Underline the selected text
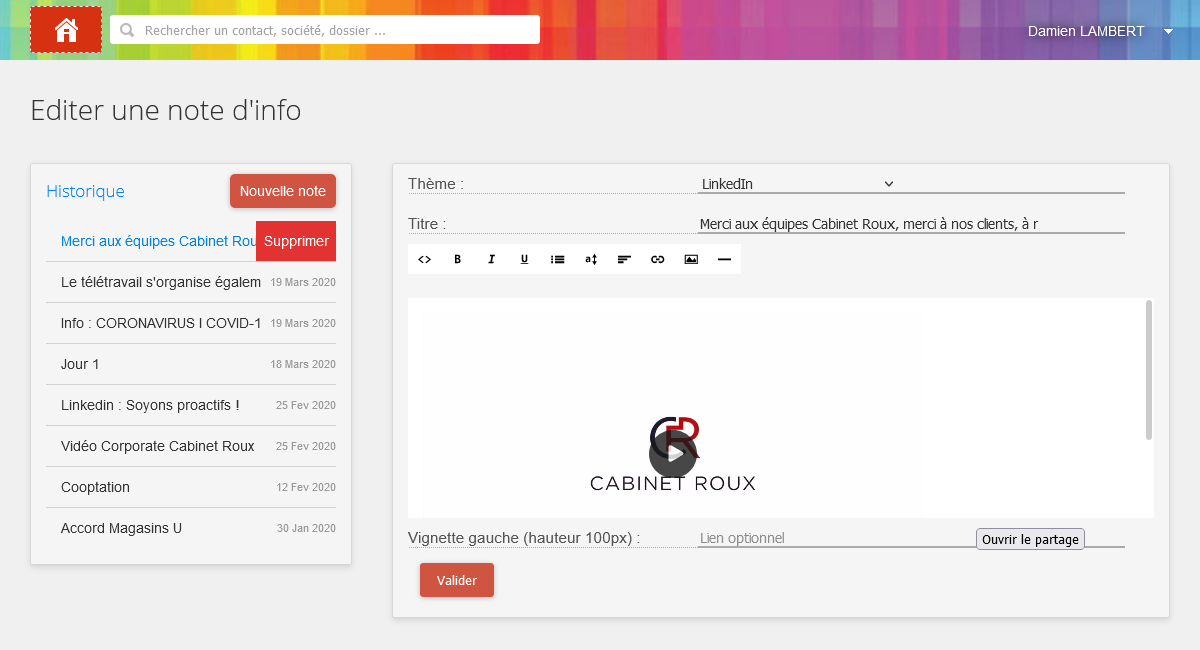Screen dimensions: 1200x650 (524, 259)
